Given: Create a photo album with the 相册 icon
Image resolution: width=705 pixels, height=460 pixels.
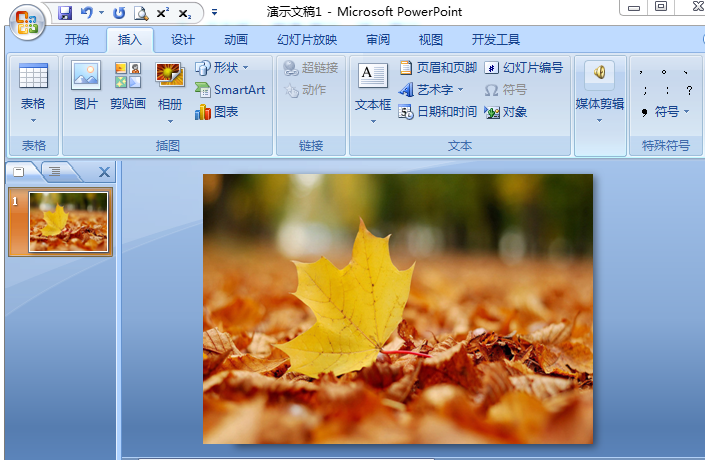Looking at the screenshot, I should pyautogui.click(x=170, y=74).
